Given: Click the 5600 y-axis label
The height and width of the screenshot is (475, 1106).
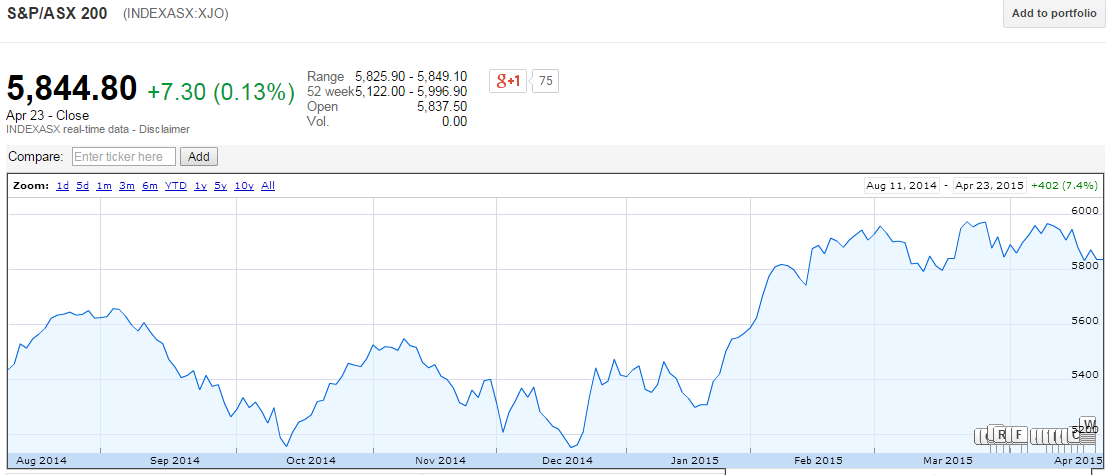Looking at the screenshot, I should (1087, 320).
